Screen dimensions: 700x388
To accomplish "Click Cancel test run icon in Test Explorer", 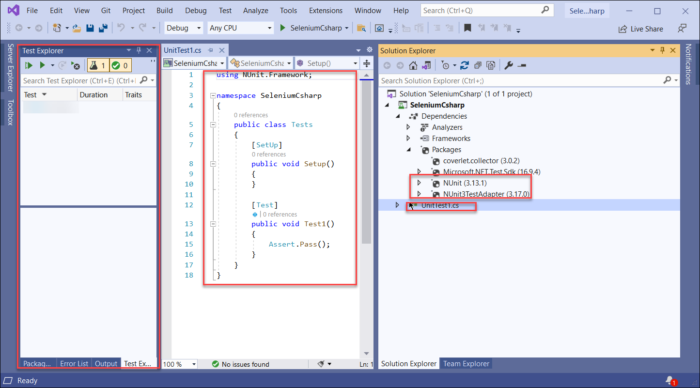I will click(75, 66).
